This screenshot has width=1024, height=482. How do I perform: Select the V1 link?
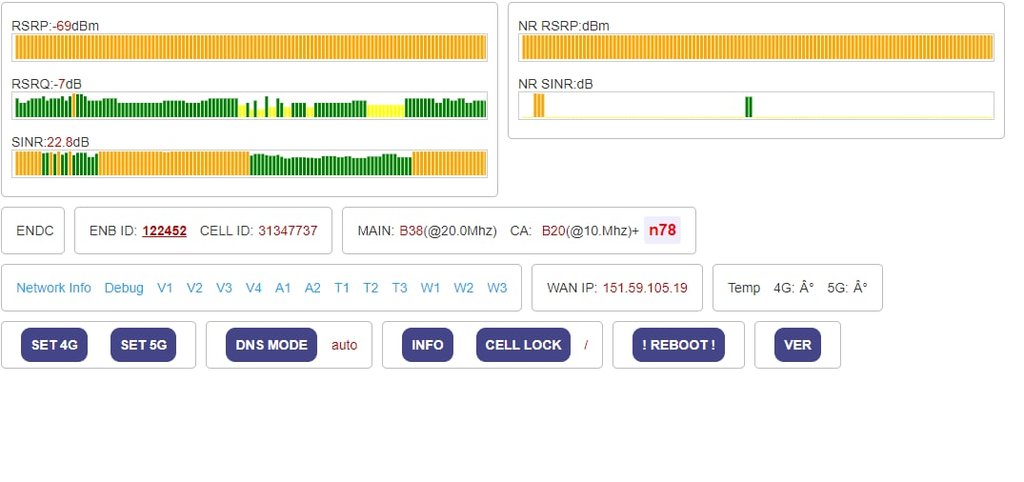pyautogui.click(x=165, y=287)
